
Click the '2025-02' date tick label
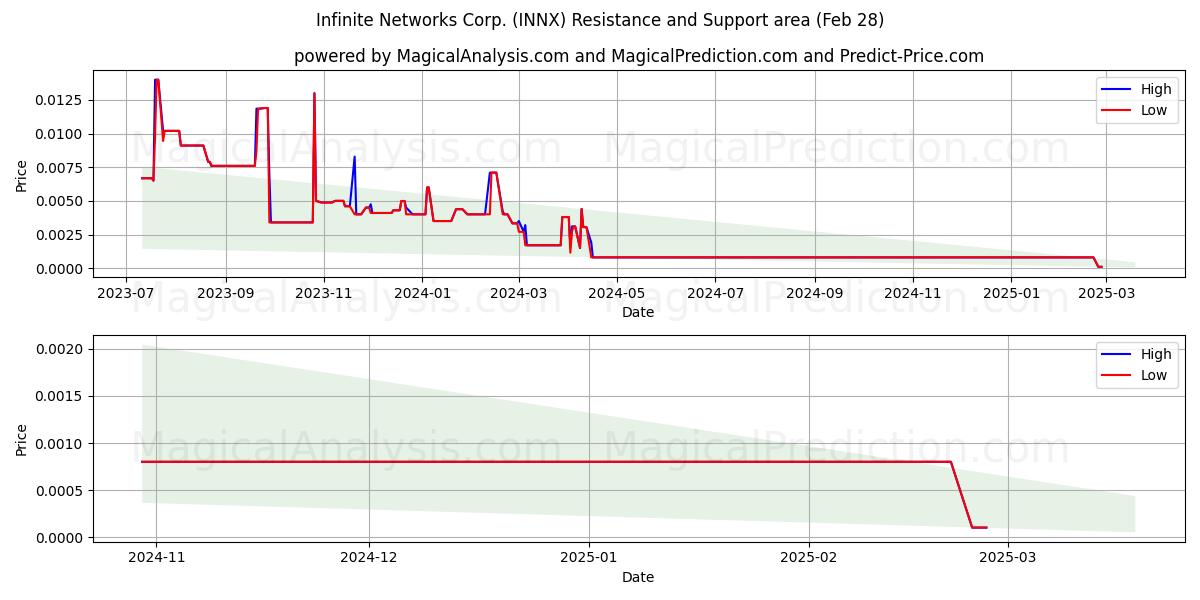(x=808, y=557)
